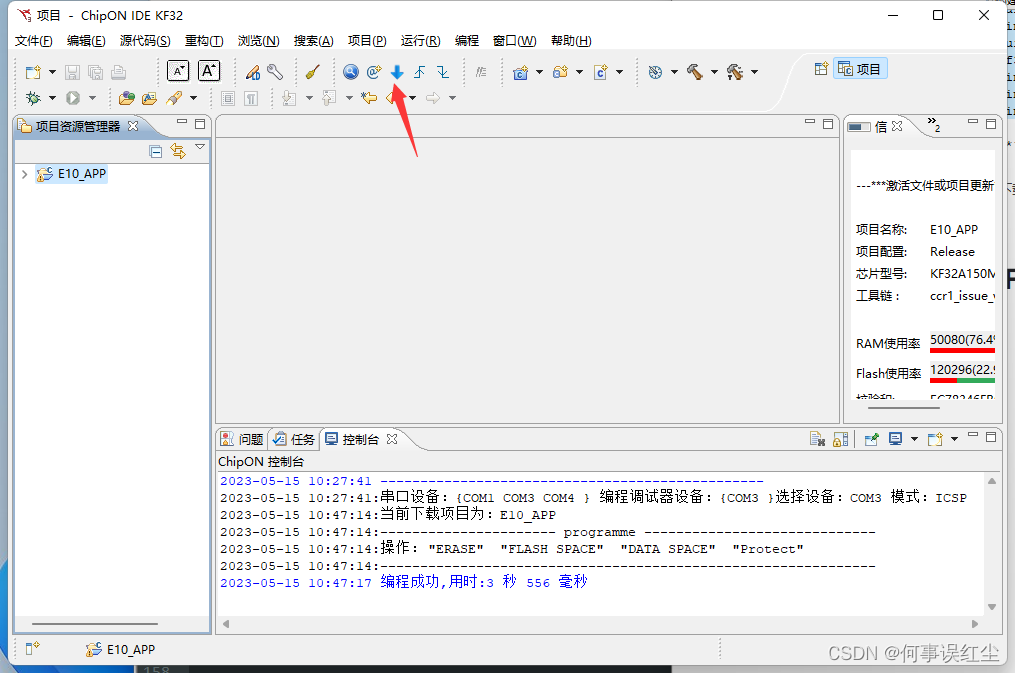Click the previous annotation icon

pos(329,98)
